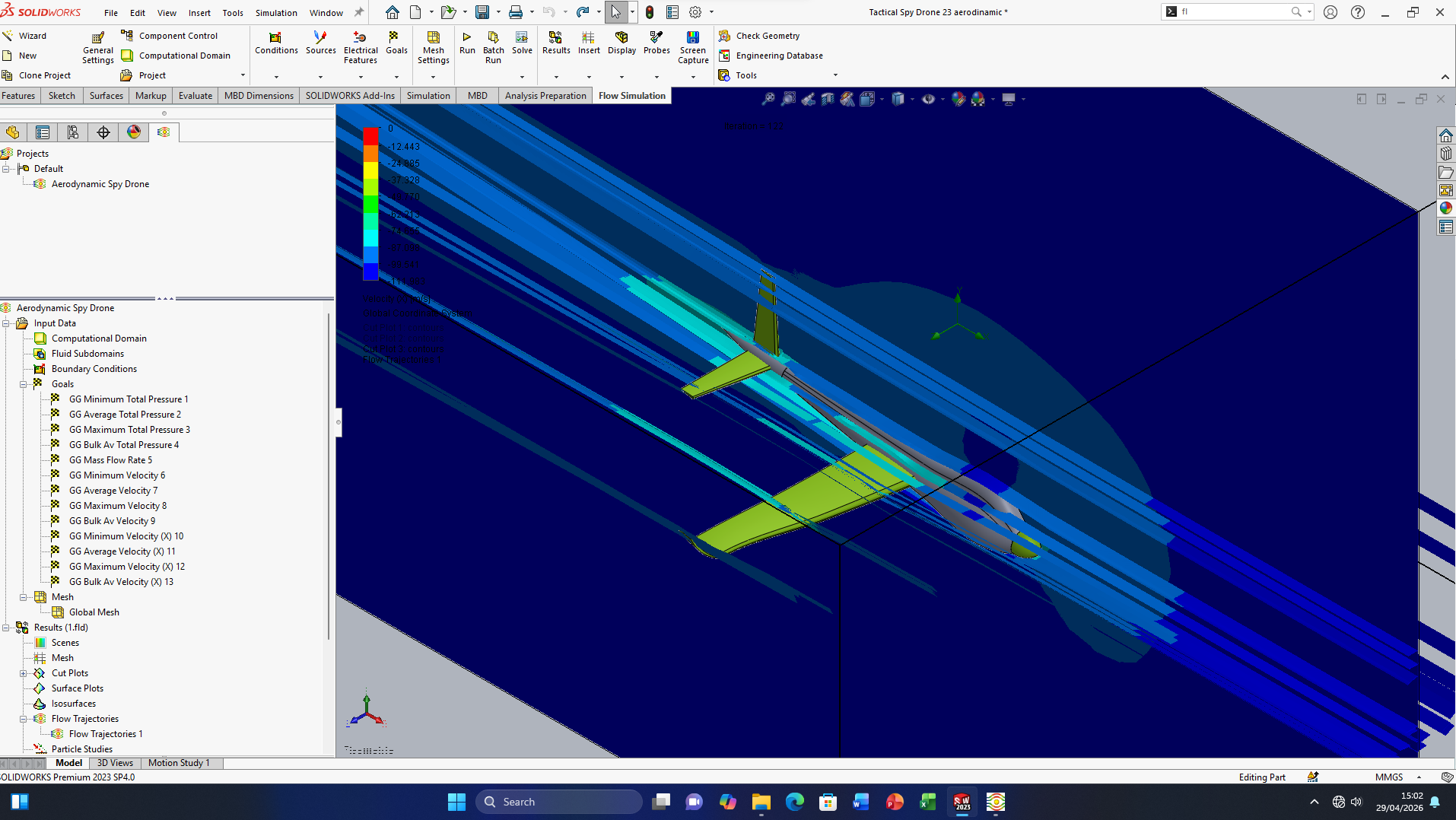1456x820 pixels.
Task: Click Zoom to Fit in view toolbar
Action: (x=768, y=99)
